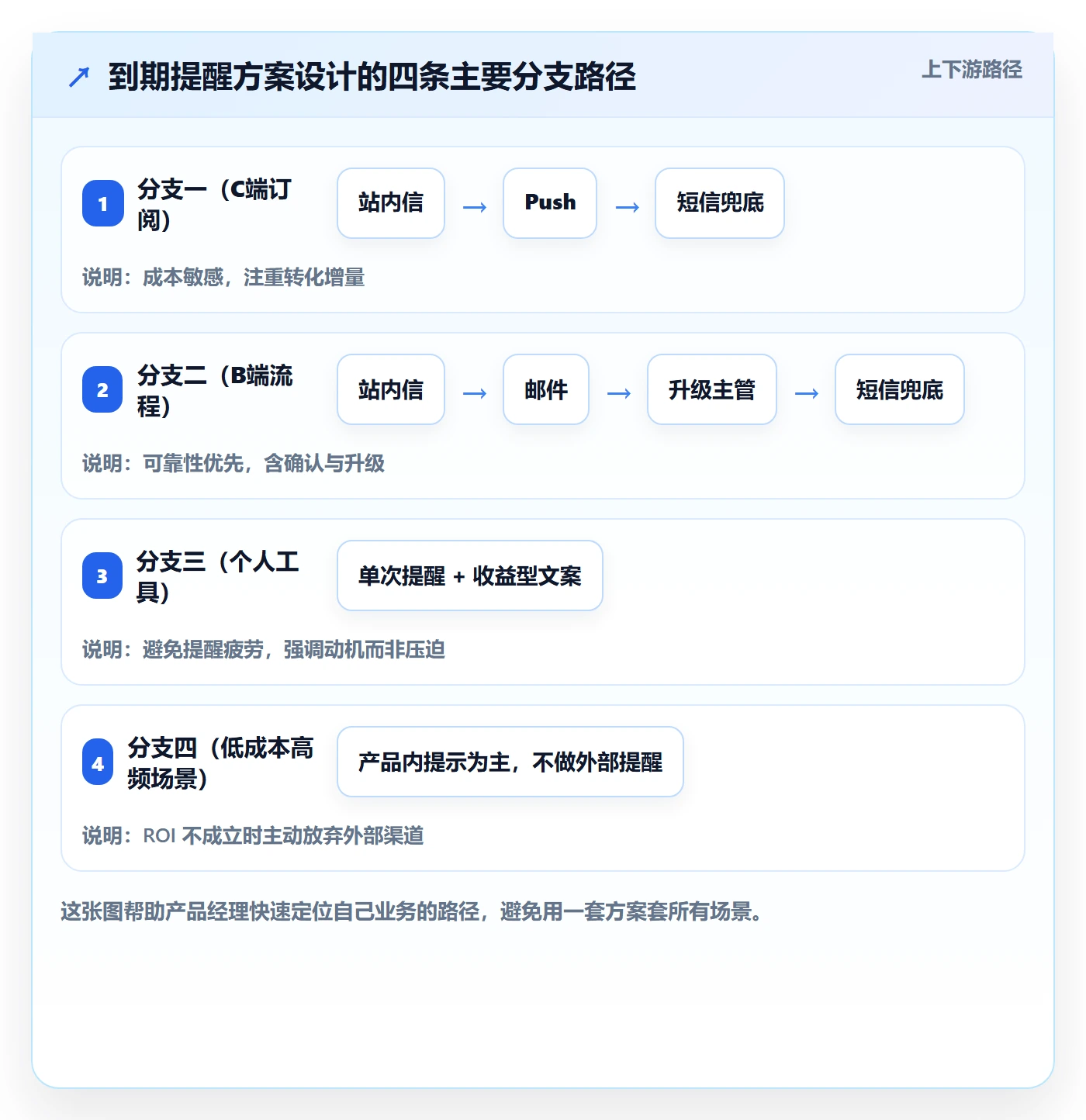Click the 分支四（低成本高频场景） heading
This screenshot has height=1120, width=1086.
pyautogui.click(x=220, y=762)
